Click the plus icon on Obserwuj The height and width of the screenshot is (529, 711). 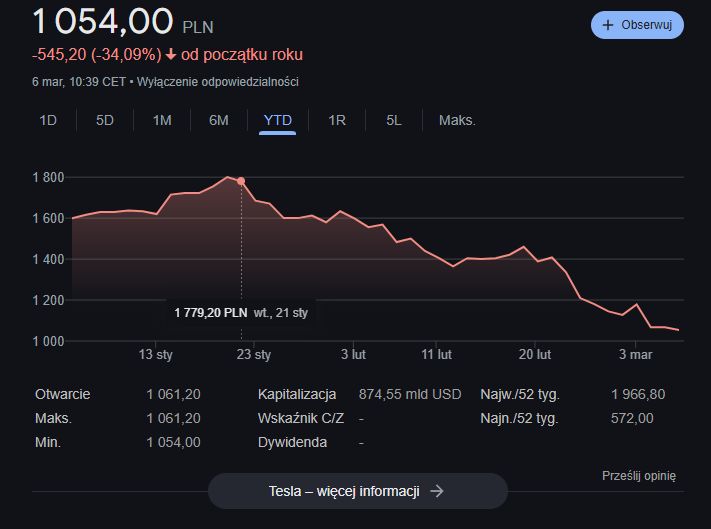tap(607, 25)
